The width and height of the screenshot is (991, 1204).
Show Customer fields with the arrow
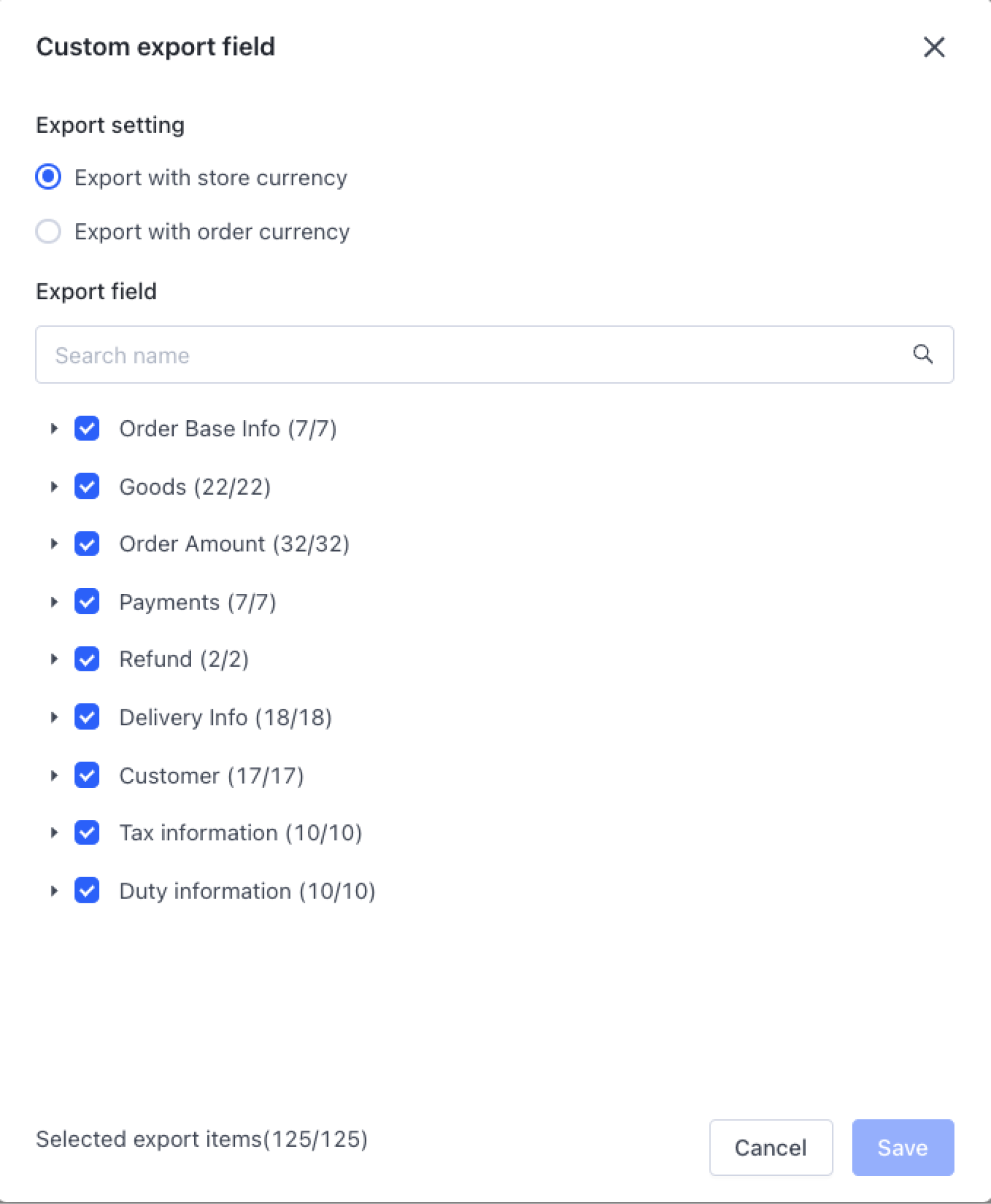(x=54, y=775)
